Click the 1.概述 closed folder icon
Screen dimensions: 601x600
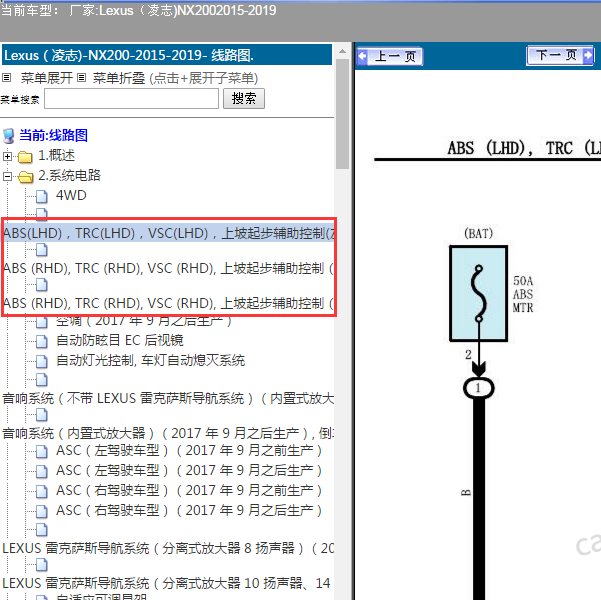click(x=25, y=156)
